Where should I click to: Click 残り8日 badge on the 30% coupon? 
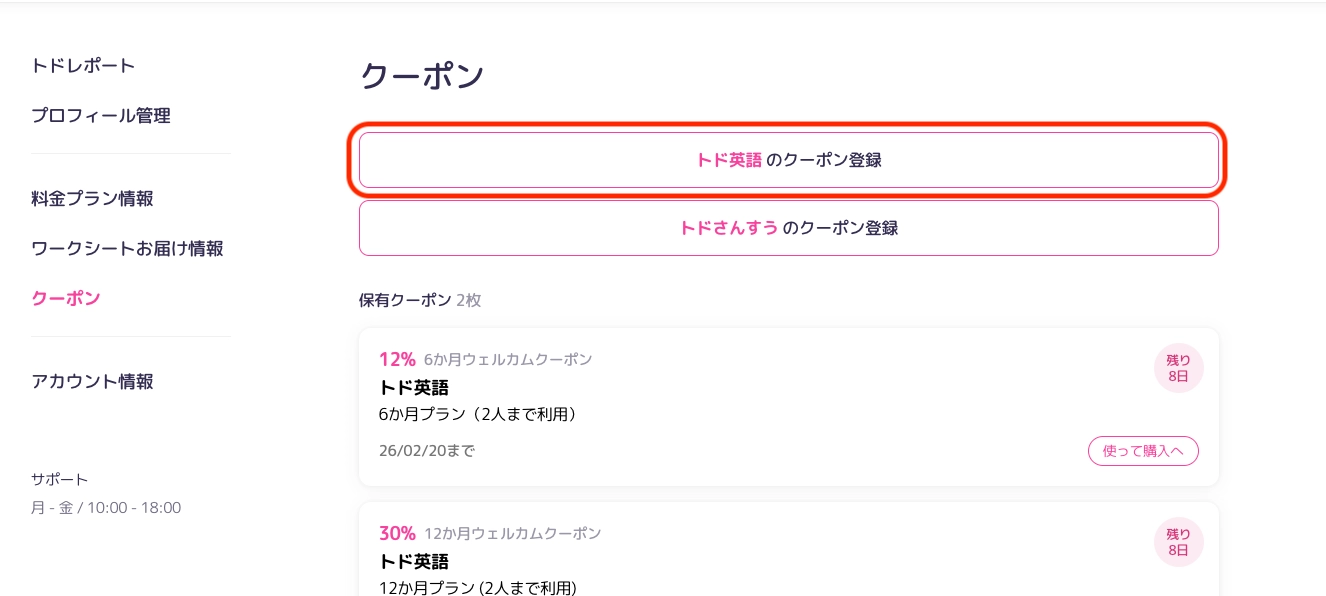1178,542
